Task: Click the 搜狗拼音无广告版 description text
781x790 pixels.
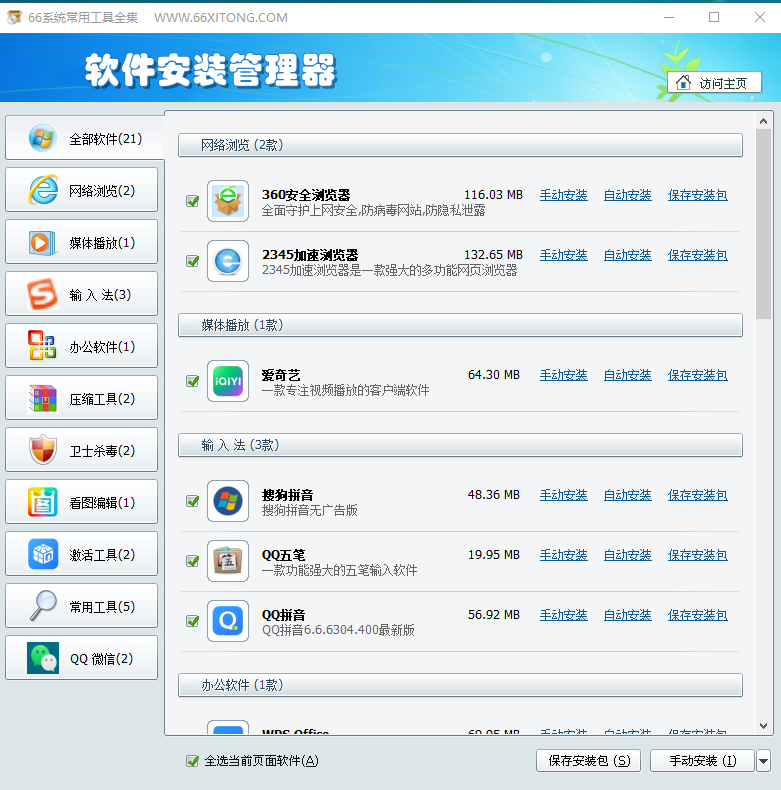Action: pos(309,510)
